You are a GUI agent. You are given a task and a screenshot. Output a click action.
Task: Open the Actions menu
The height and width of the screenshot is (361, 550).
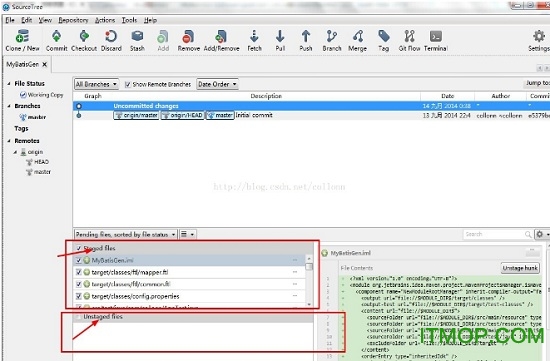click(x=105, y=20)
